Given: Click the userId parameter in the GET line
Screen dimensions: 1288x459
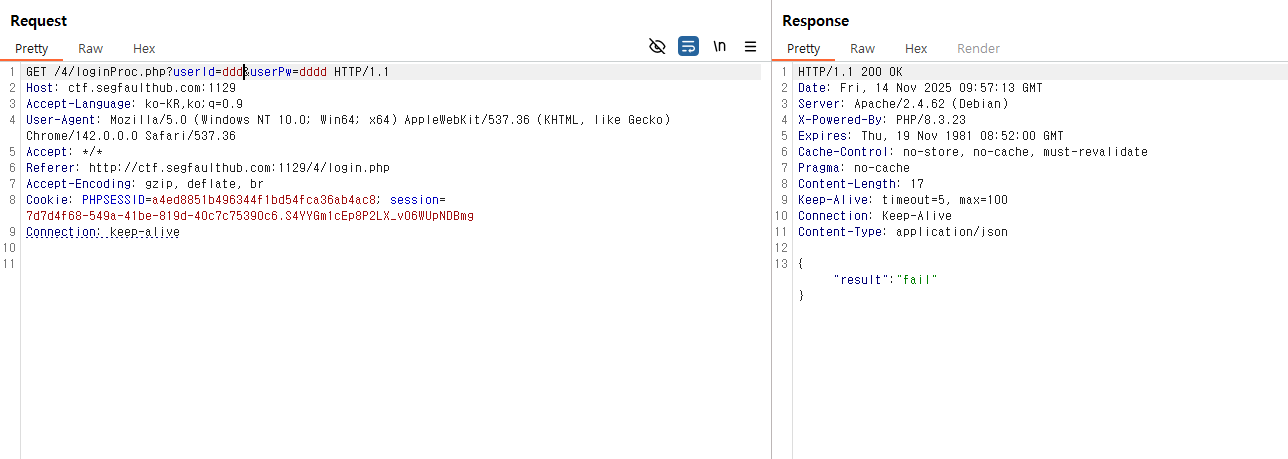Looking at the screenshot, I should [x=194, y=72].
